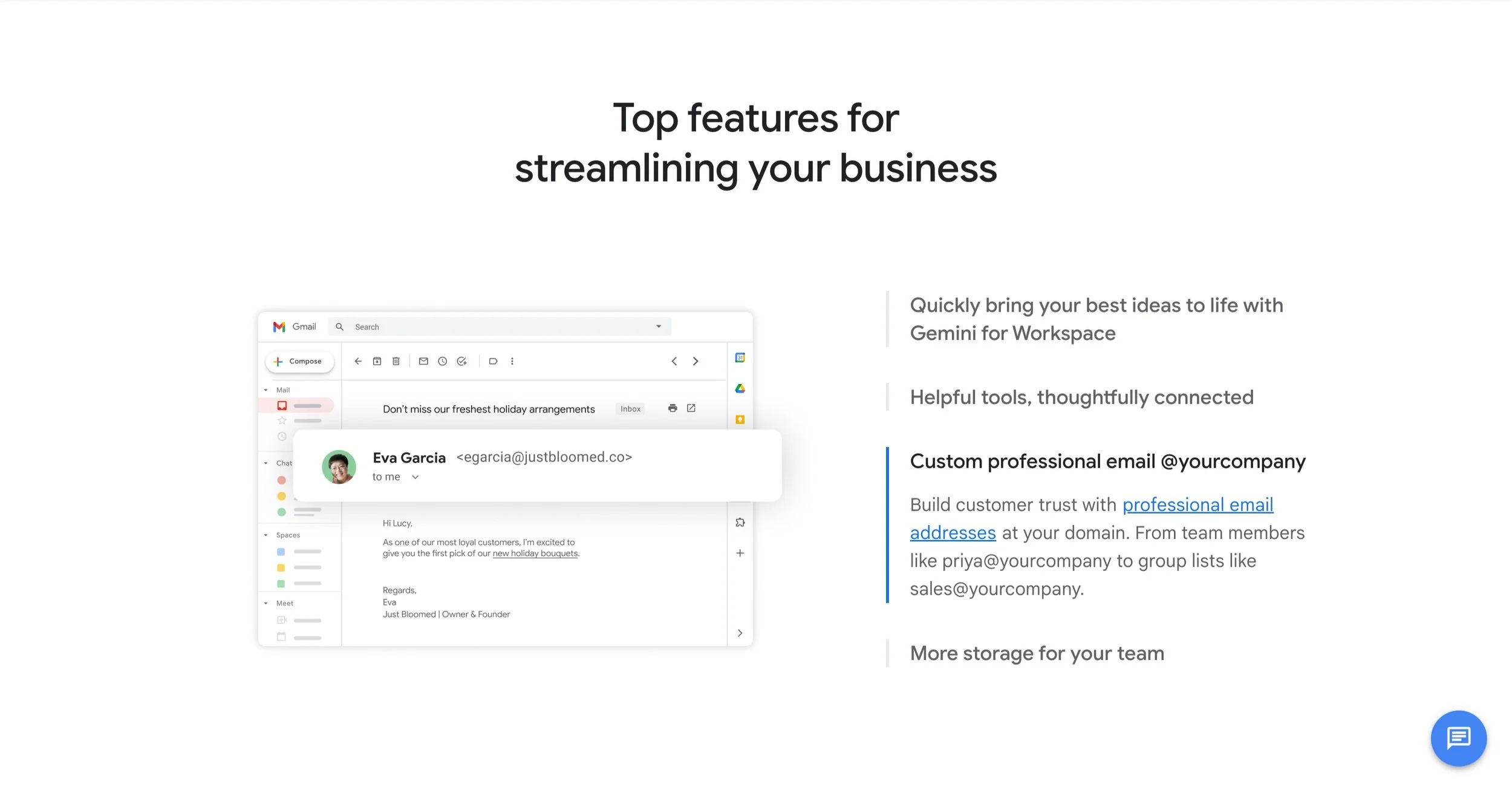Screen dimensions: 1512x790
Task: Click the snooze clock icon in toolbar
Action: click(x=443, y=361)
